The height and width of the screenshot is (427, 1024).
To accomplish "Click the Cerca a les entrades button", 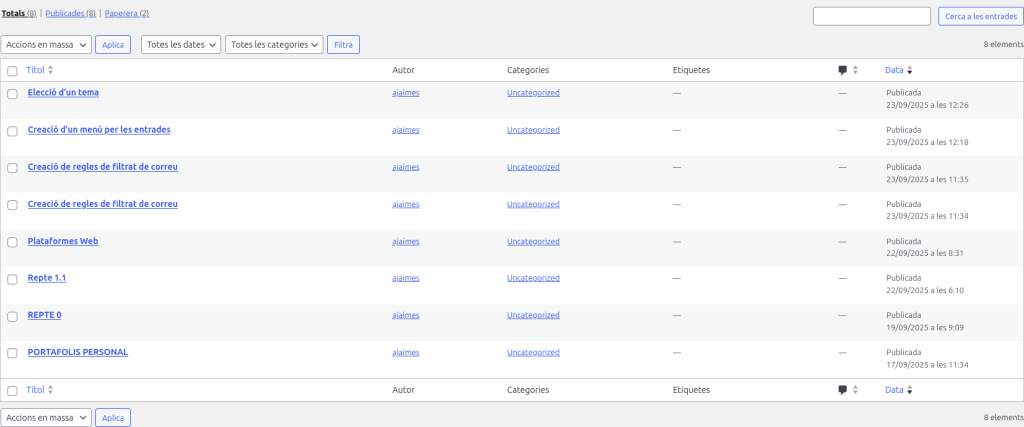I will [979, 16].
